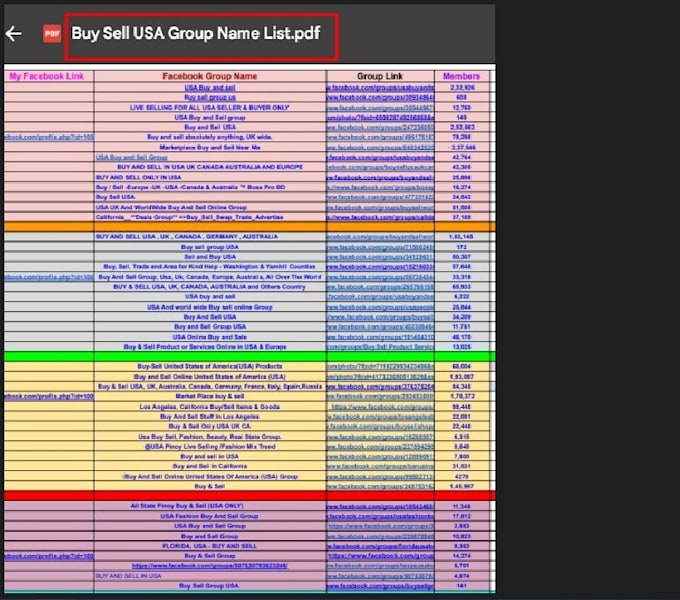
Task: Select 'USA Fashion Buy And Sell Group'
Action: pyautogui.click(x=209, y=516)
